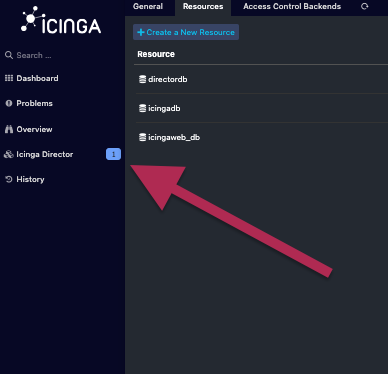The width and height of the screenshot is (388, 374).
Task: Click the database icon beside icingadb
Action: tap(142, 108)
